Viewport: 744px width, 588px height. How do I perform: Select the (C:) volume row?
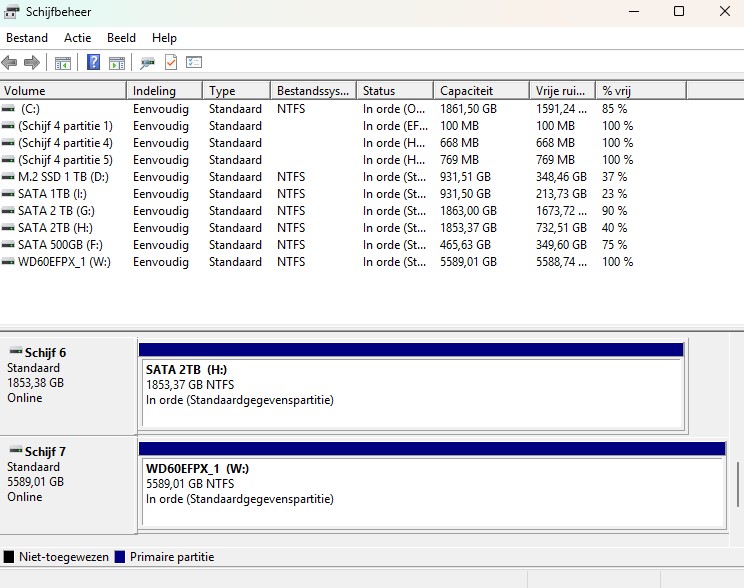point(318,109)
